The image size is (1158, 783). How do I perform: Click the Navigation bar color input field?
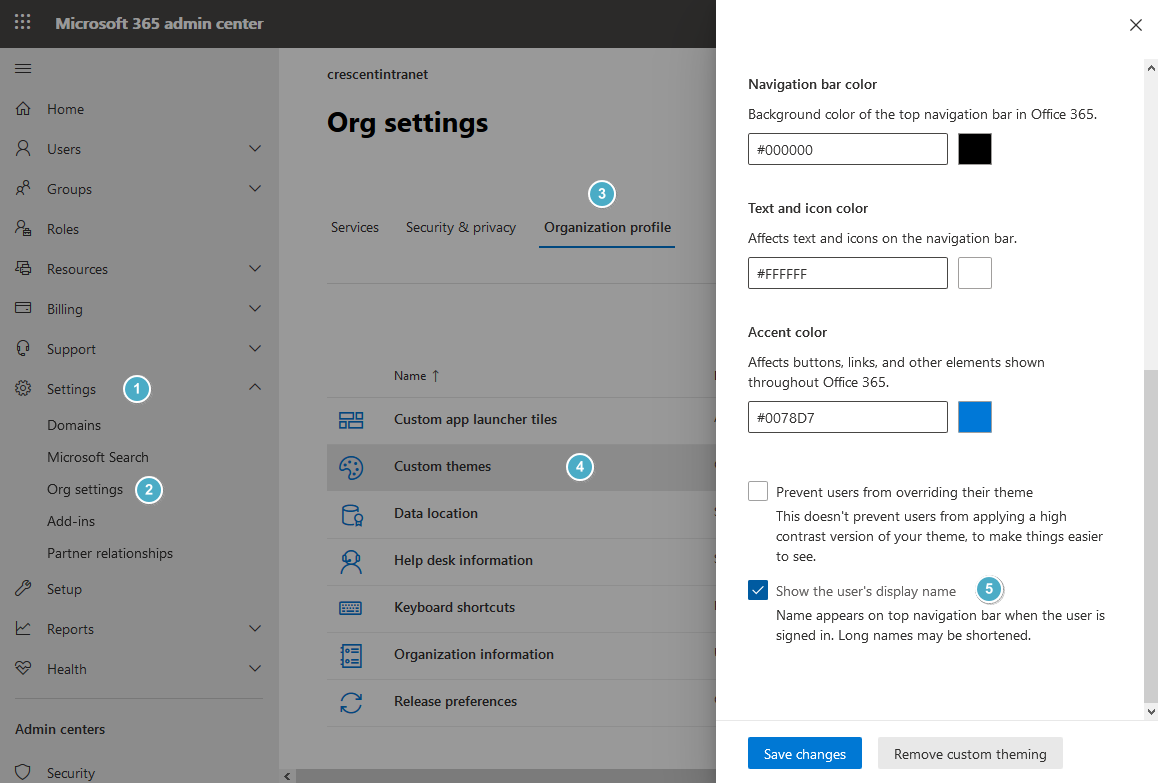[x=847, y=149]
